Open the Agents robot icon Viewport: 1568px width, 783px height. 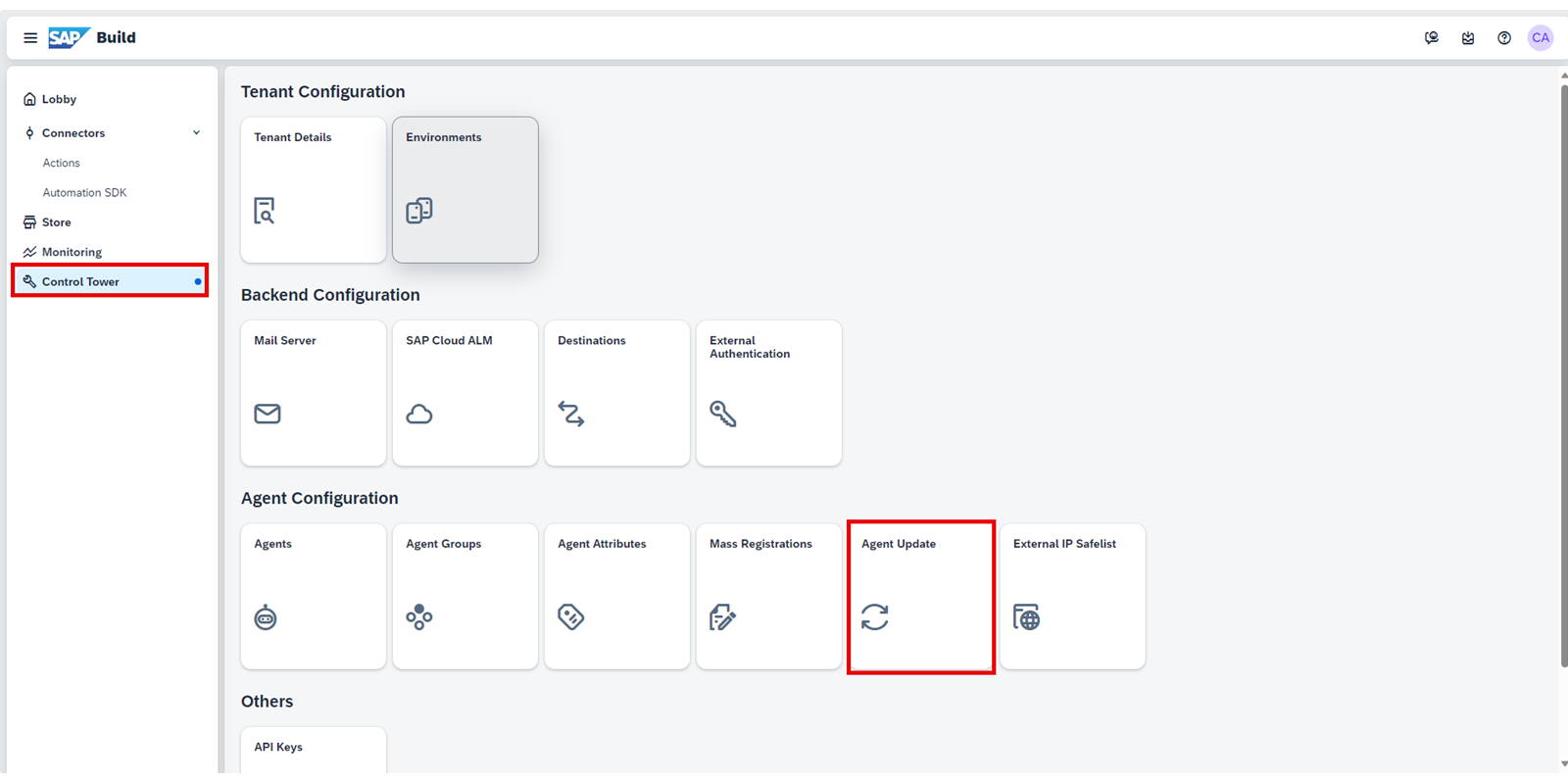[266, 617]
